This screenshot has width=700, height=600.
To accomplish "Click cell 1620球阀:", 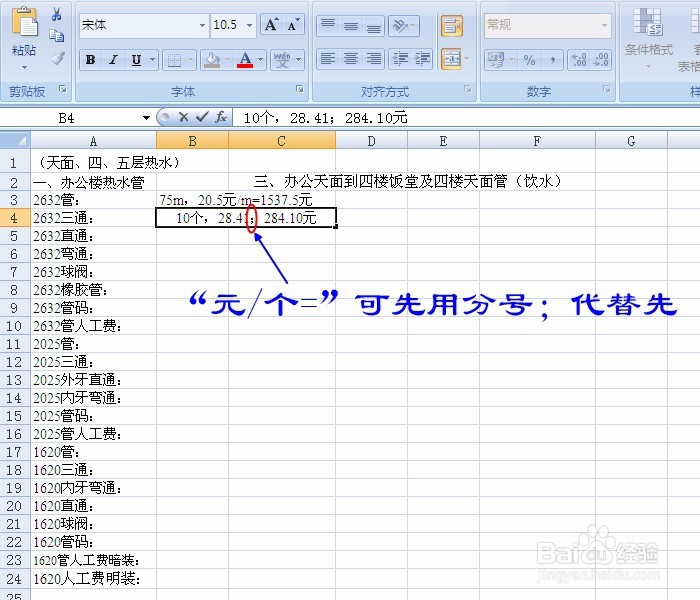I will click(94, 524).
